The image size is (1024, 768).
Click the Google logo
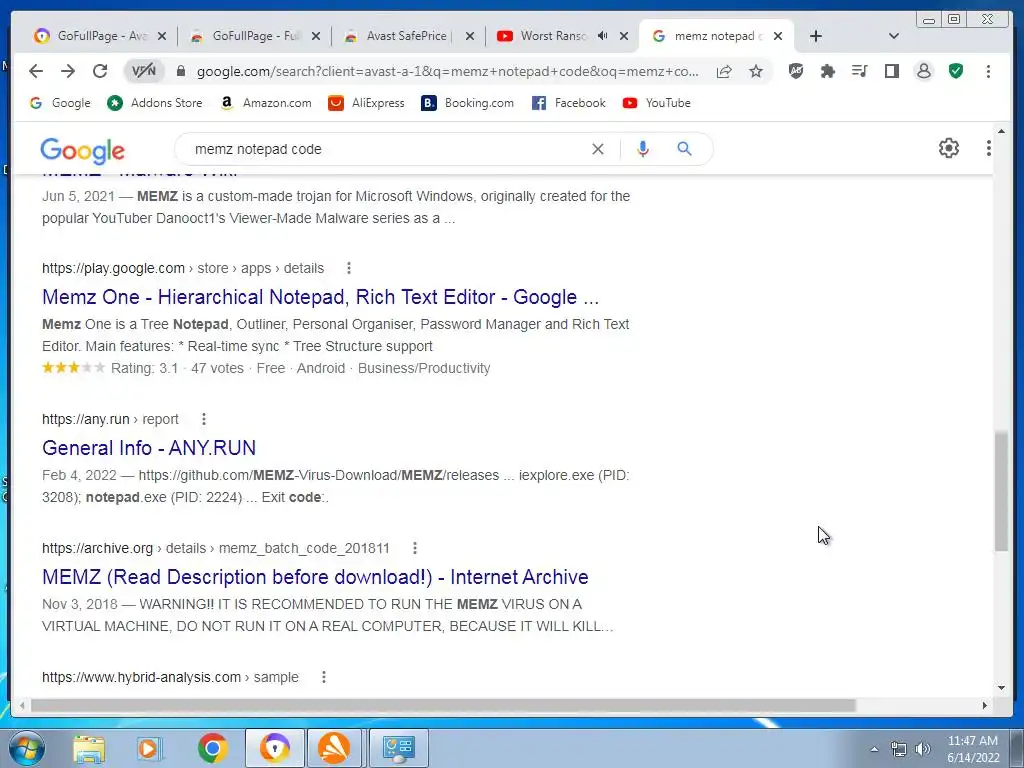tap(82, 150)
